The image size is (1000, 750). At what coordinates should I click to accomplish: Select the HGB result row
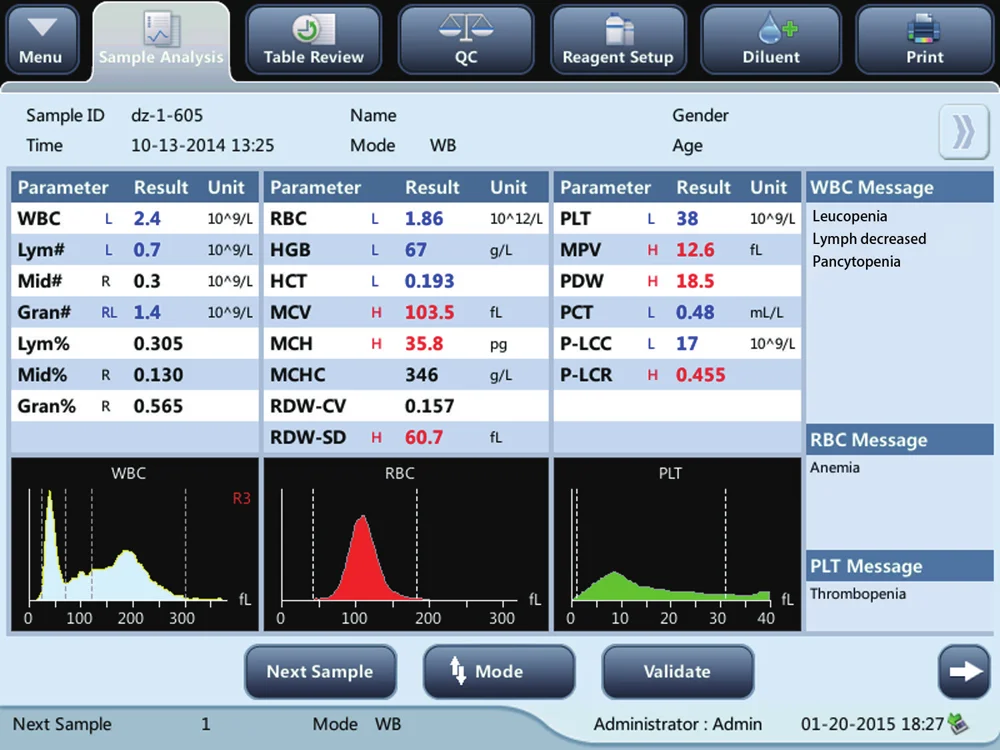(x=404, y=250)
